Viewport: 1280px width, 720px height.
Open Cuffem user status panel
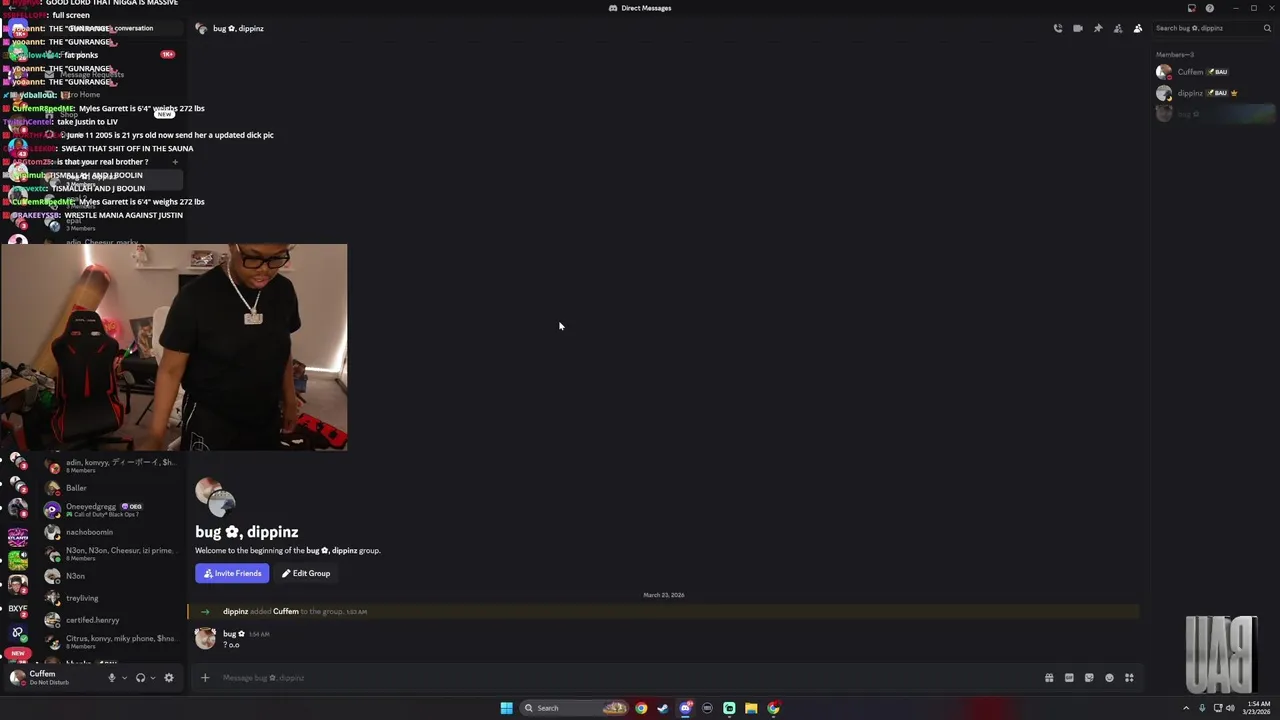pos(52,678)
